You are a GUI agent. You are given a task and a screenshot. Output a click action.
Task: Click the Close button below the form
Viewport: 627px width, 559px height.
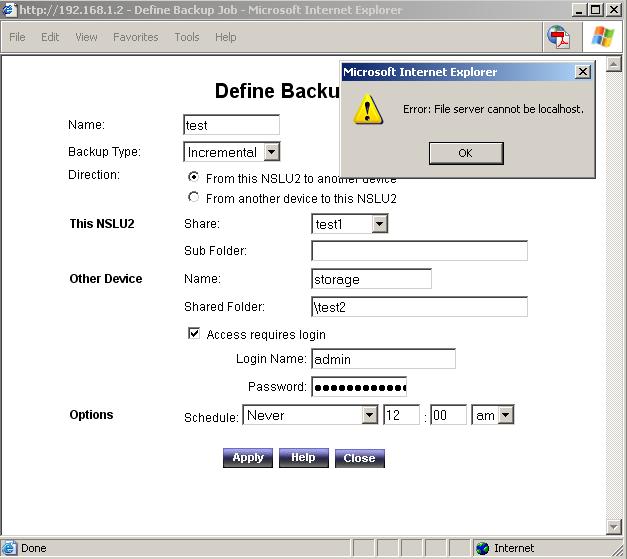point(359,458)
